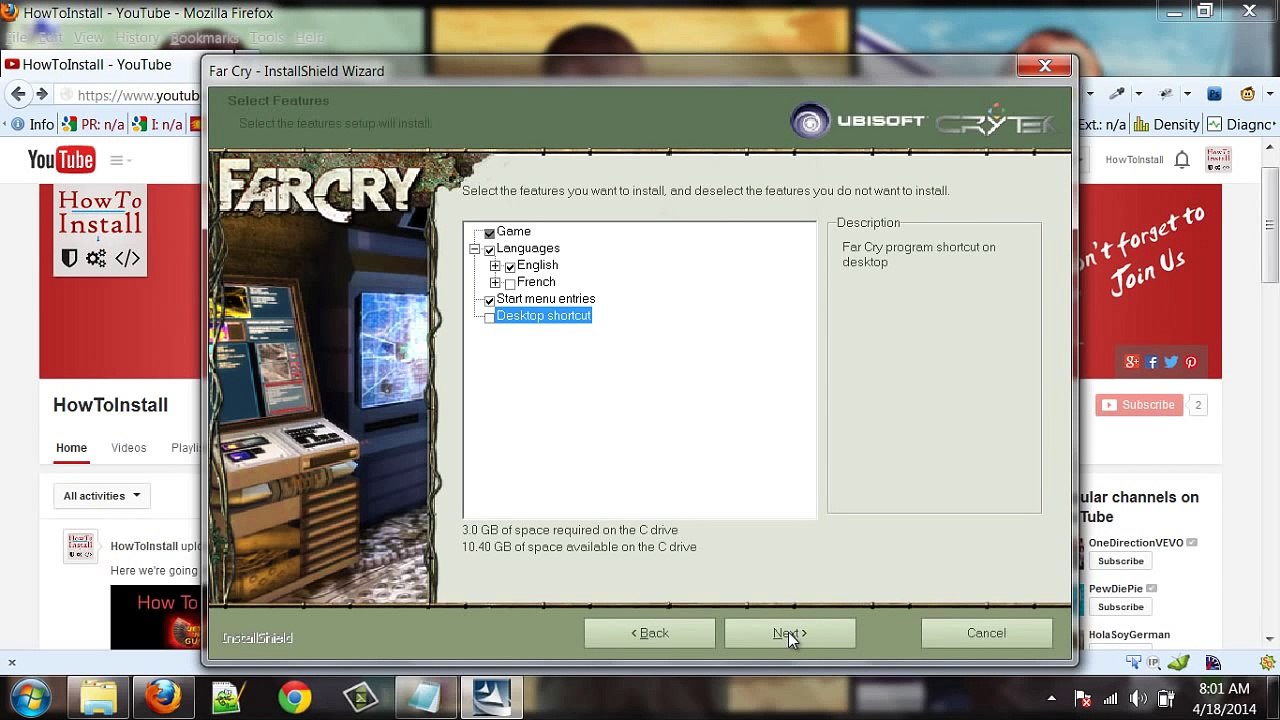Image resolution: width=1280 pixels, height=720 pixels.
Task: Select the English tree label
Action: click(x=538, y=265)
